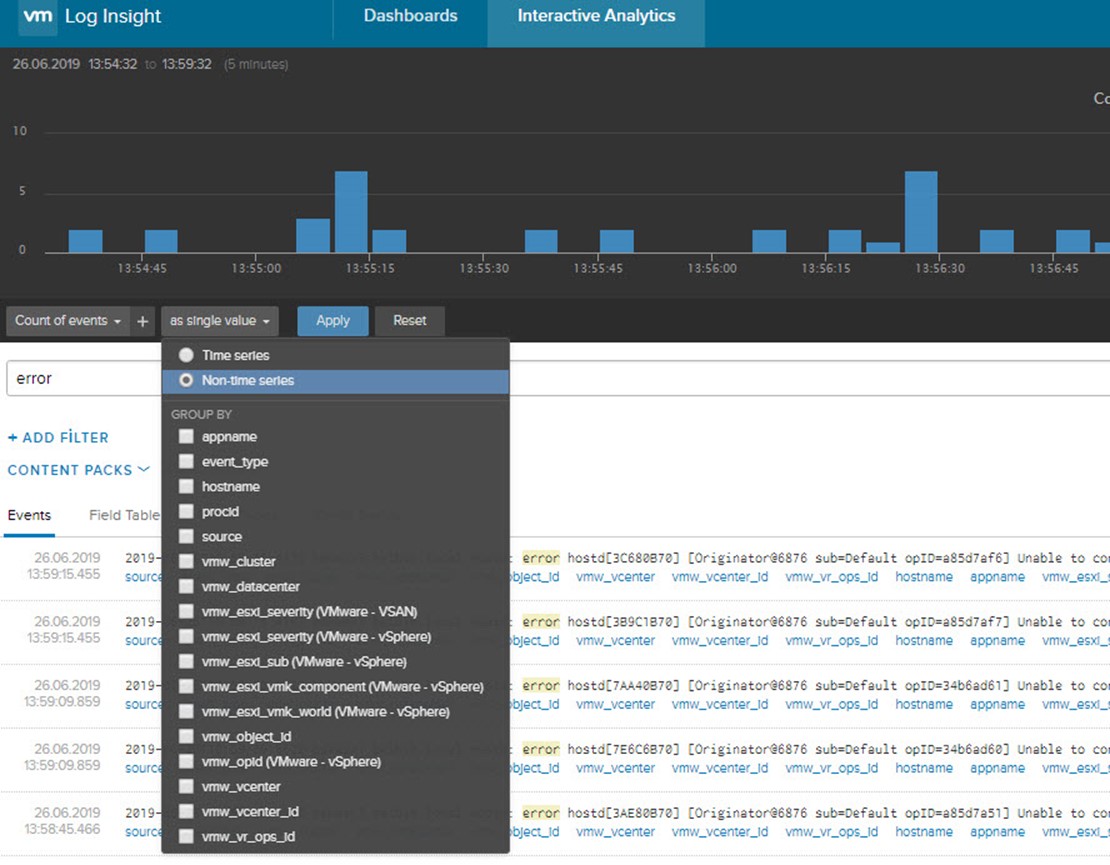This screenshot has height=865, width=1110.
Task: Click the tall chart bar near 13:56:30
Action: [x=921, y=212]
